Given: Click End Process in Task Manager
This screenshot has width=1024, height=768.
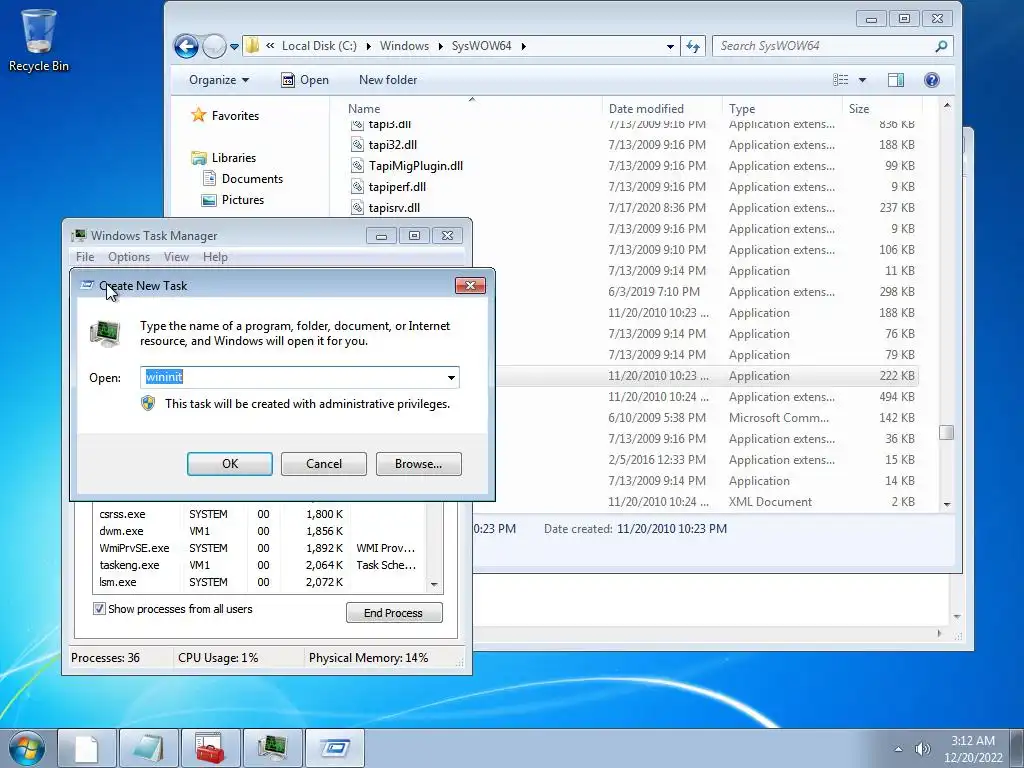Looking at the screenshot, I should coord(394,613).
